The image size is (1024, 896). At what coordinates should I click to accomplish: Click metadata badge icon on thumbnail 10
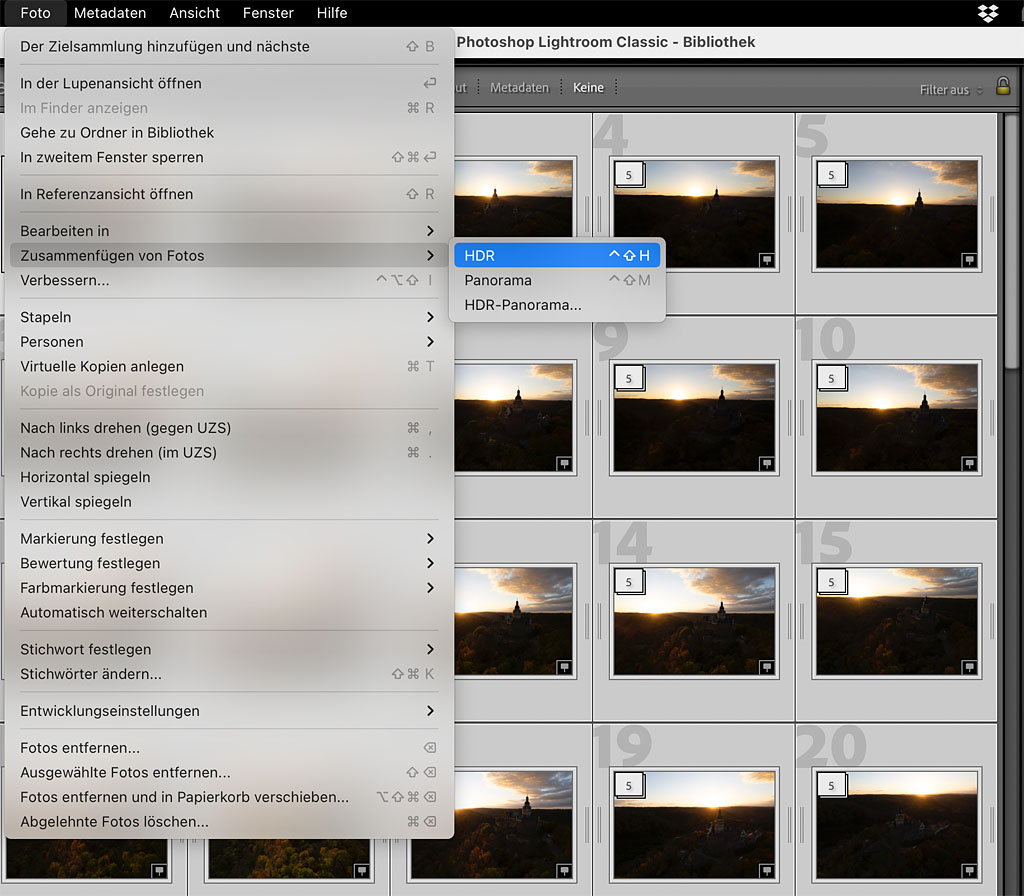click(x=969, y=464)
